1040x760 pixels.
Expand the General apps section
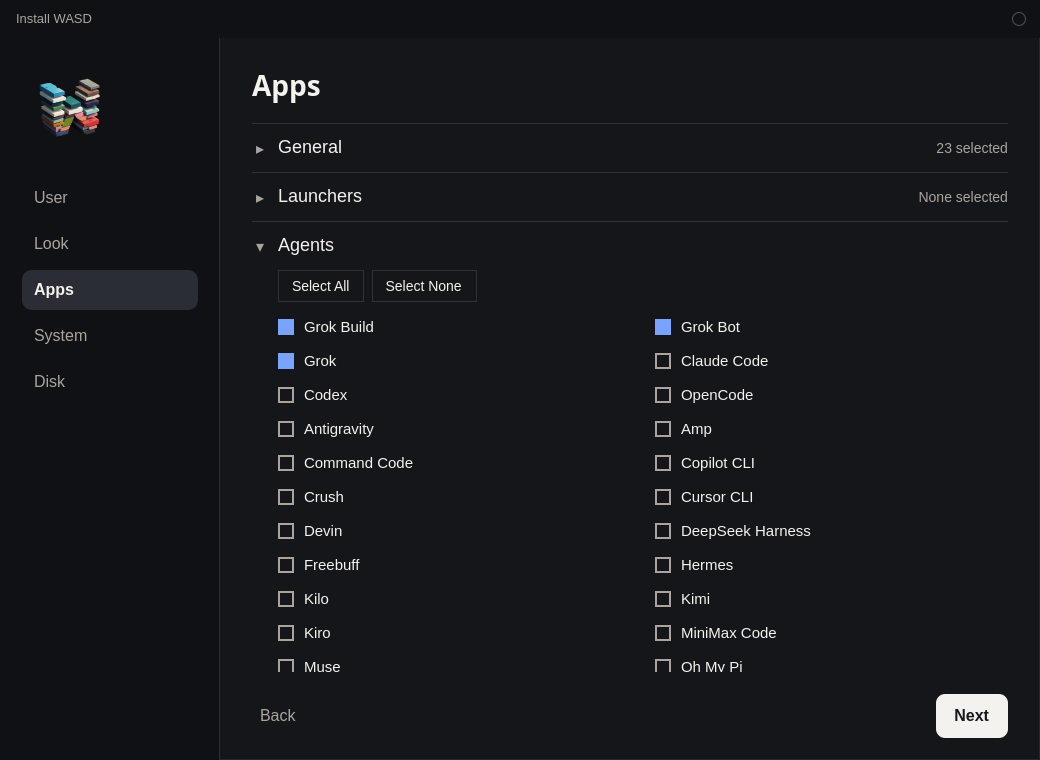click(629, 148)
